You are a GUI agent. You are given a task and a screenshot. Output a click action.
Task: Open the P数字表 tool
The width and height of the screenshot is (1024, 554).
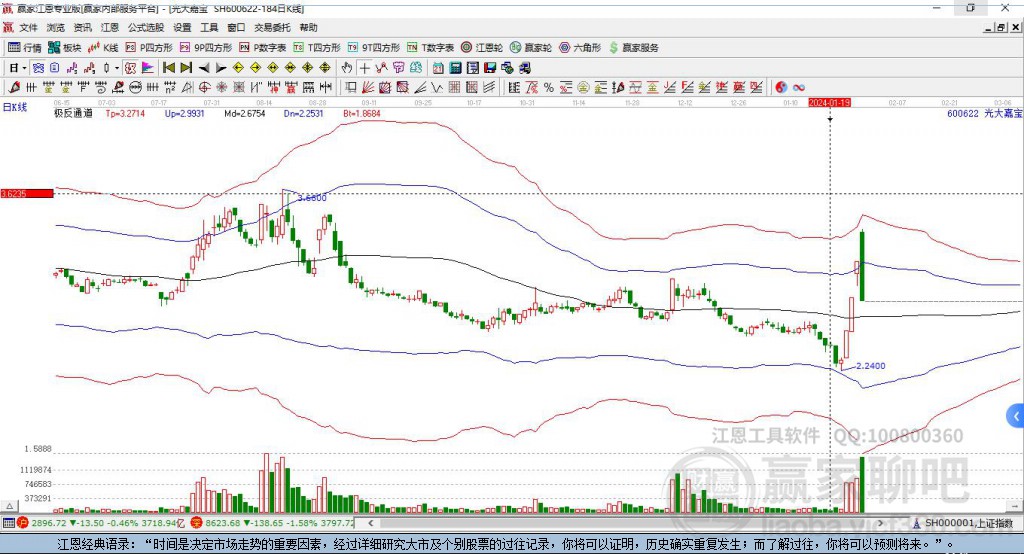click(x=263, y=48)
